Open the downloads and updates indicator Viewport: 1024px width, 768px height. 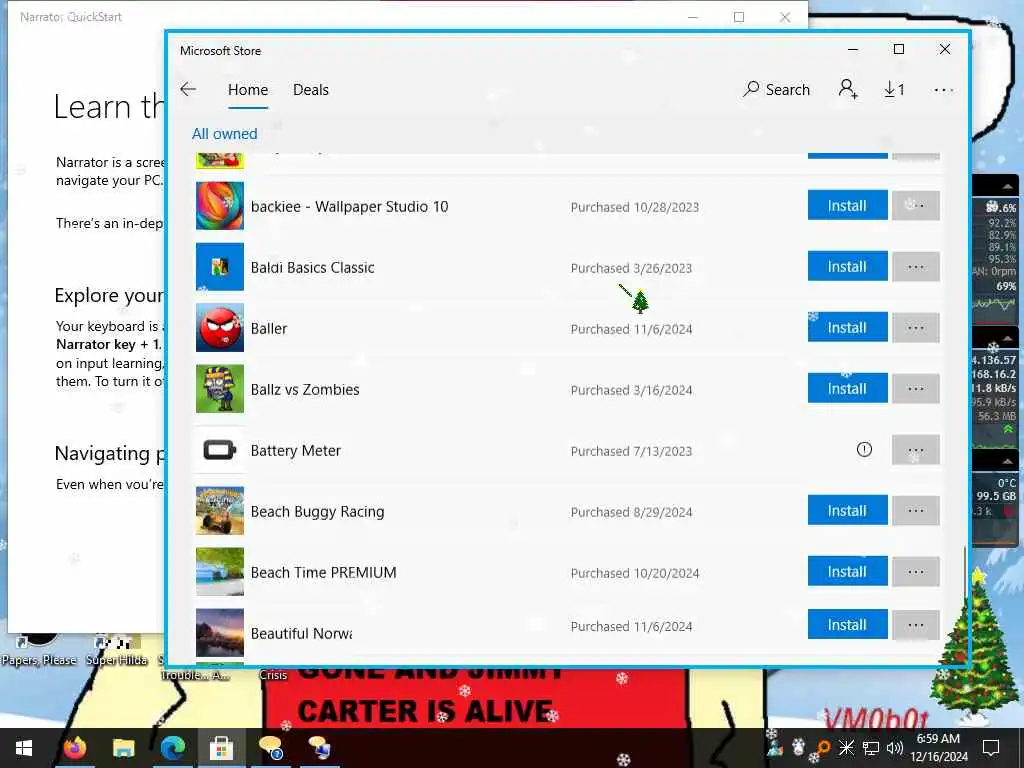click(x=894, y=89)
